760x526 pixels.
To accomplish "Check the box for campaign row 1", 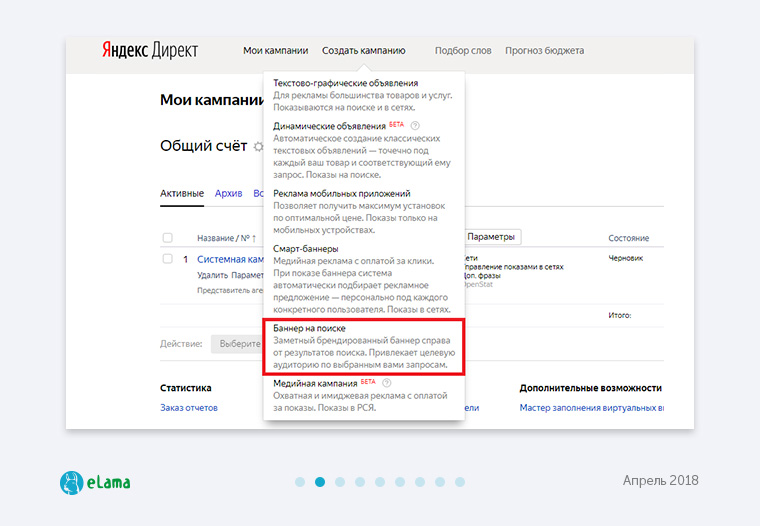I will click(x=167, y=259).
